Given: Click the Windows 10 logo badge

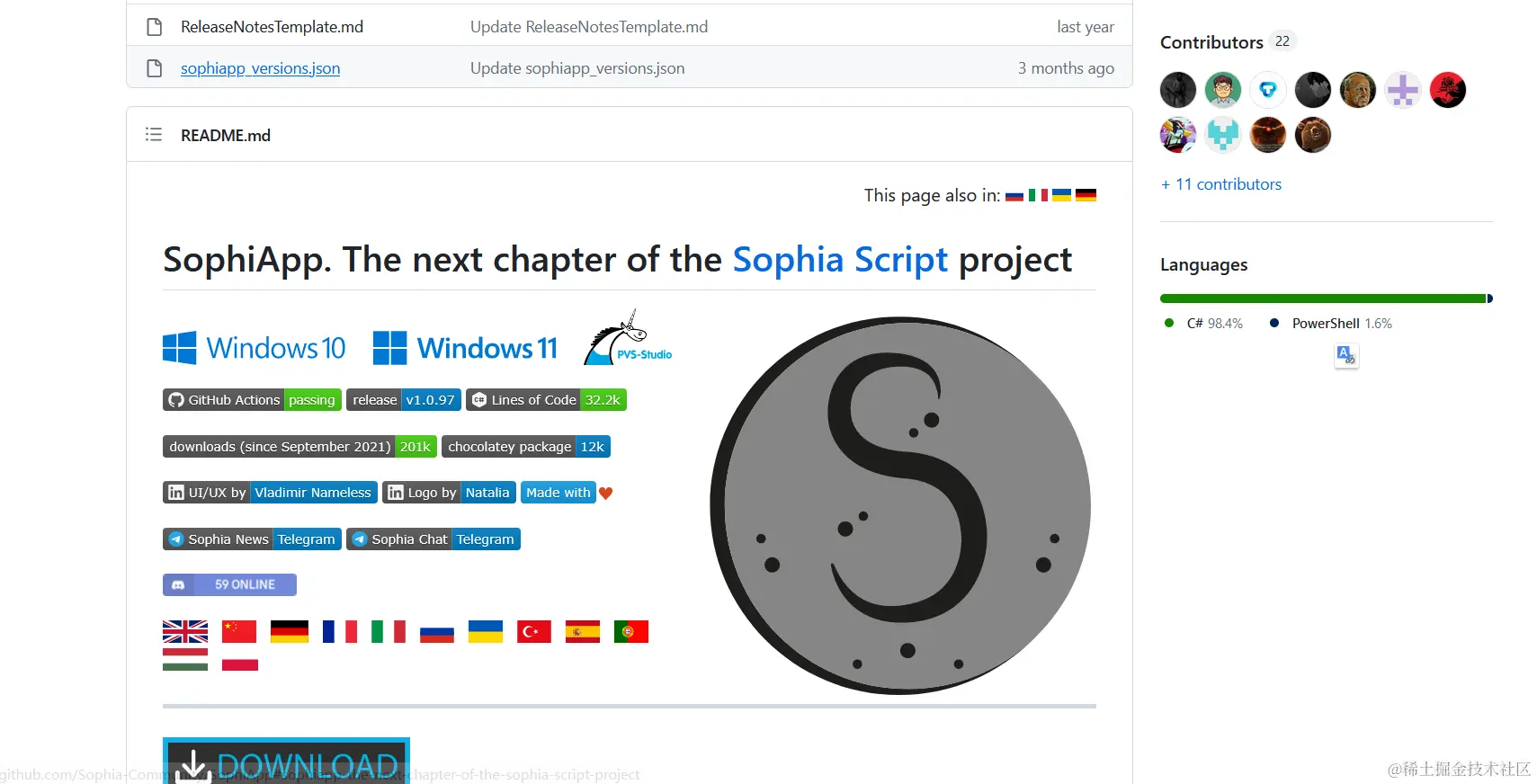Looking at the screenshot, I should (255, 348).
